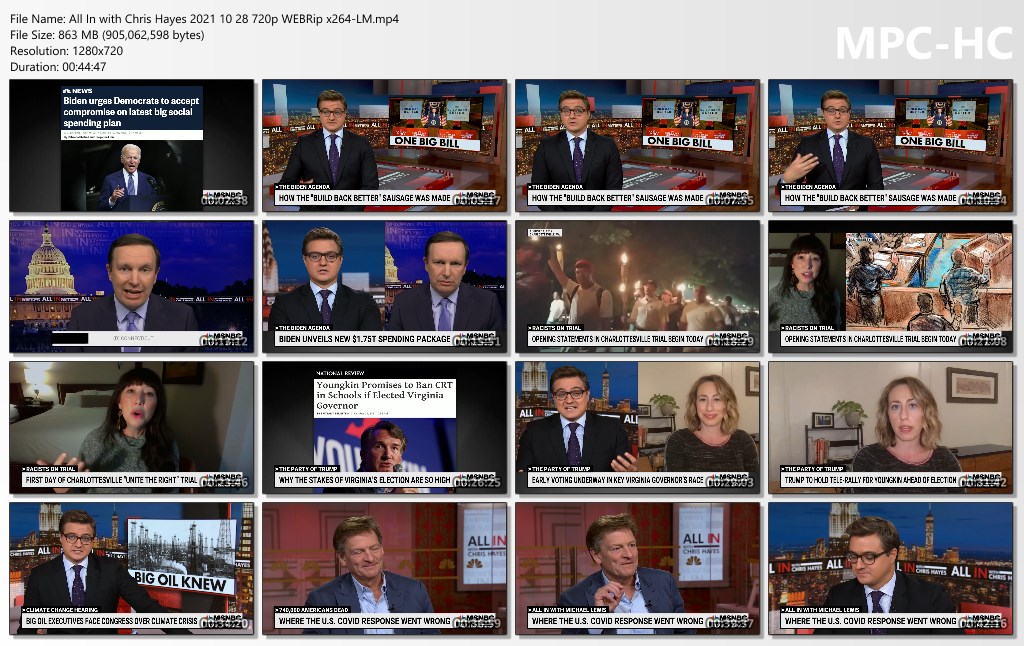Image resolution: width=1024 pixels, height=646 pixels.
Task: Open '740,000 Americans dead' Covid response thumbnail
Action: click(x=385, y=569)
